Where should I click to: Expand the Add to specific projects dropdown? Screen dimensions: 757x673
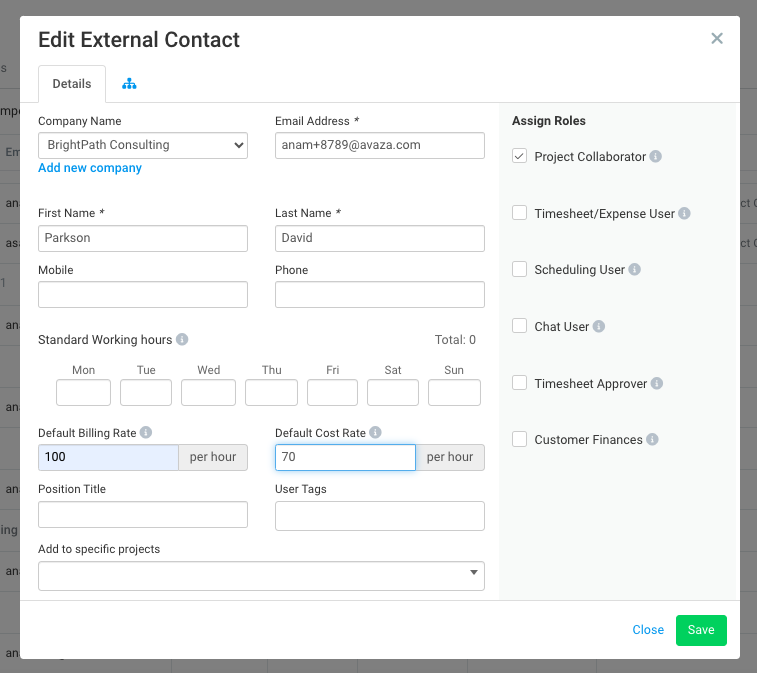coord(261,575)
